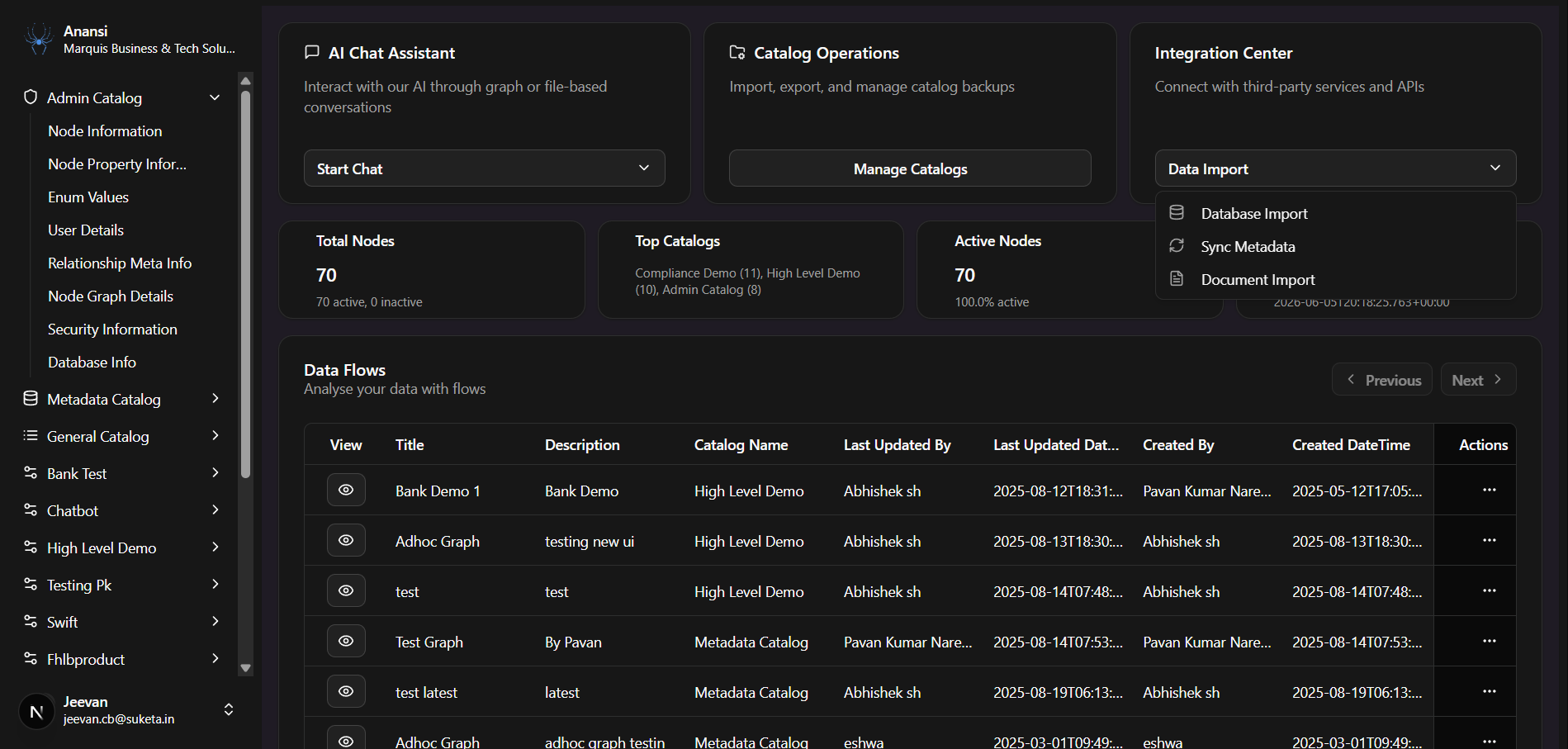Open the Start Chat dropdown
The height and width of the screenshot is (749, 1568).
click(x=485, y=168)
